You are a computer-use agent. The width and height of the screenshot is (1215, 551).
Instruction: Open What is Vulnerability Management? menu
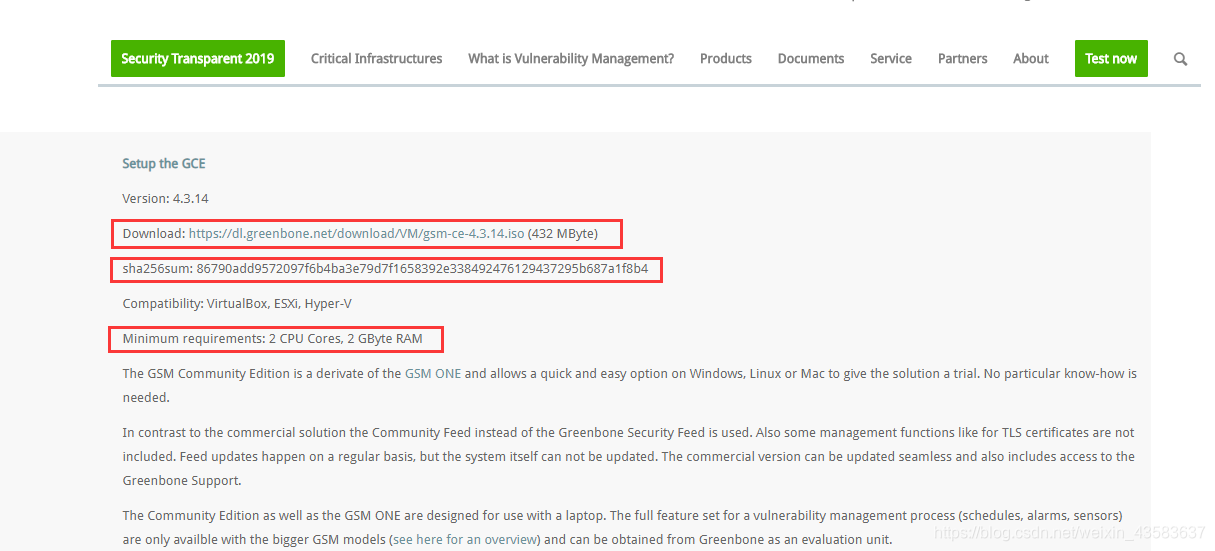571,59
